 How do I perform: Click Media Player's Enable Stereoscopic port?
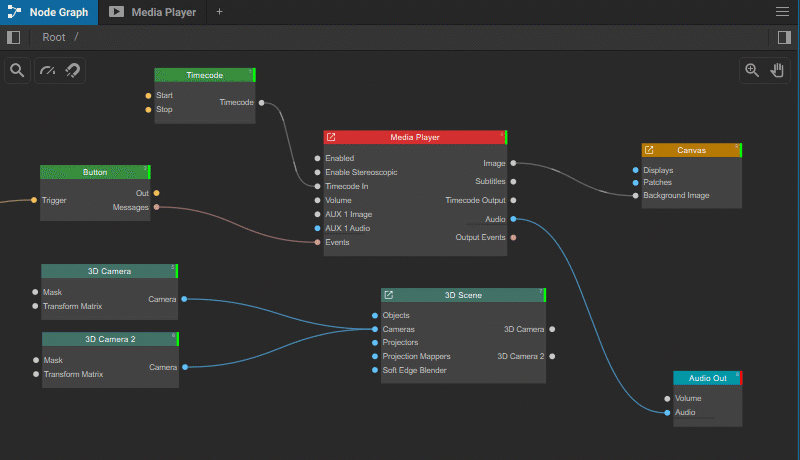[317, 172]
